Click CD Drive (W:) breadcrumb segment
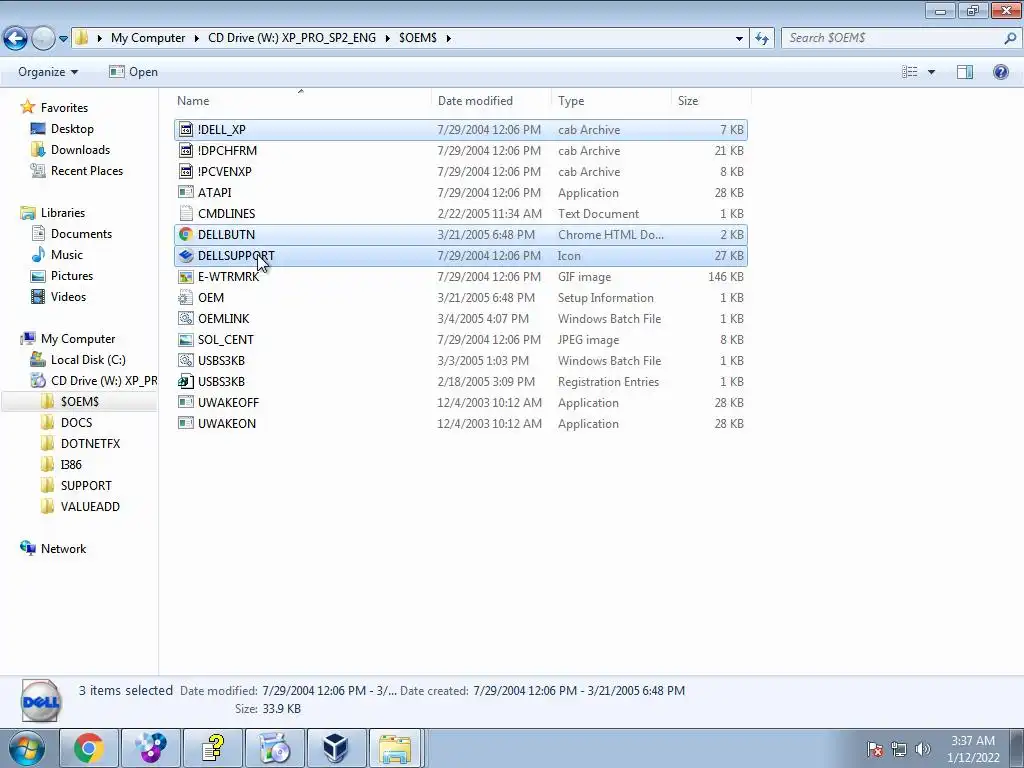 (292, 38)
